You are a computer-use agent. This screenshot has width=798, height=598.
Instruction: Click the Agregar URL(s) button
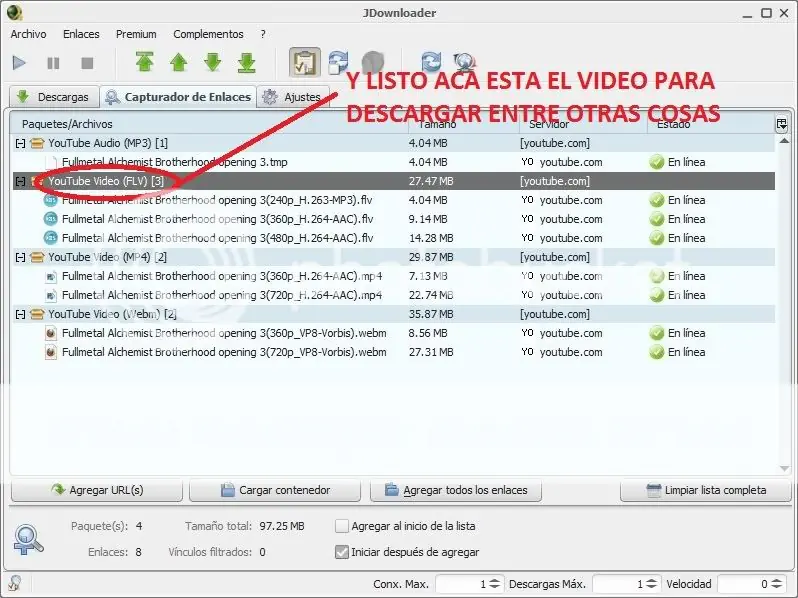click(97, 490)
